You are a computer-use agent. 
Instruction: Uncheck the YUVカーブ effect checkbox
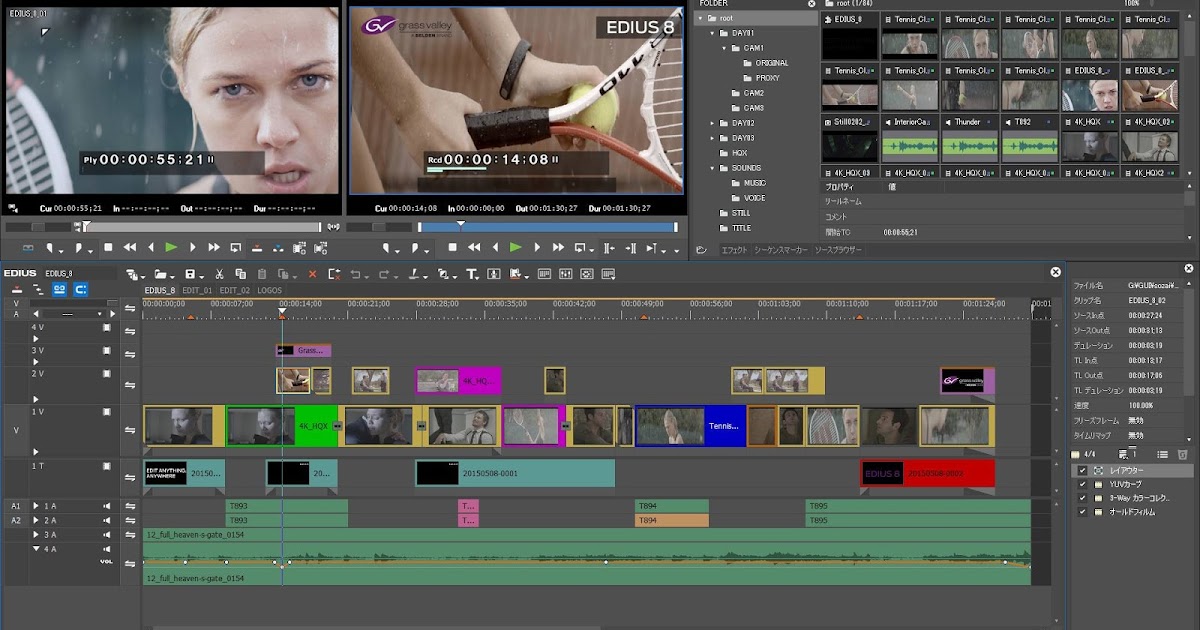tap(1082, 484)
